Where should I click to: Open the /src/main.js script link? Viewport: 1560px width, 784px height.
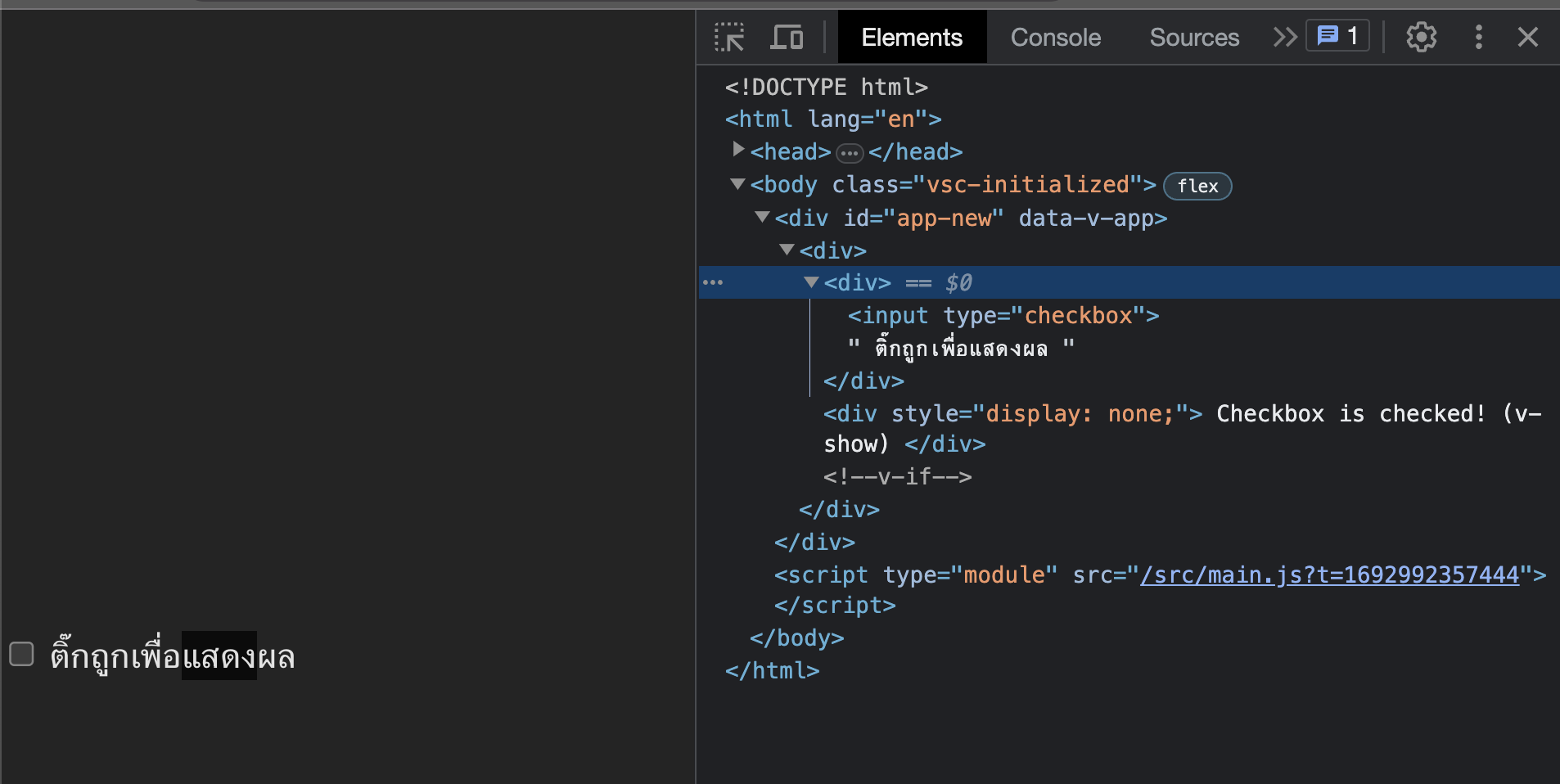pos(1329,574)
